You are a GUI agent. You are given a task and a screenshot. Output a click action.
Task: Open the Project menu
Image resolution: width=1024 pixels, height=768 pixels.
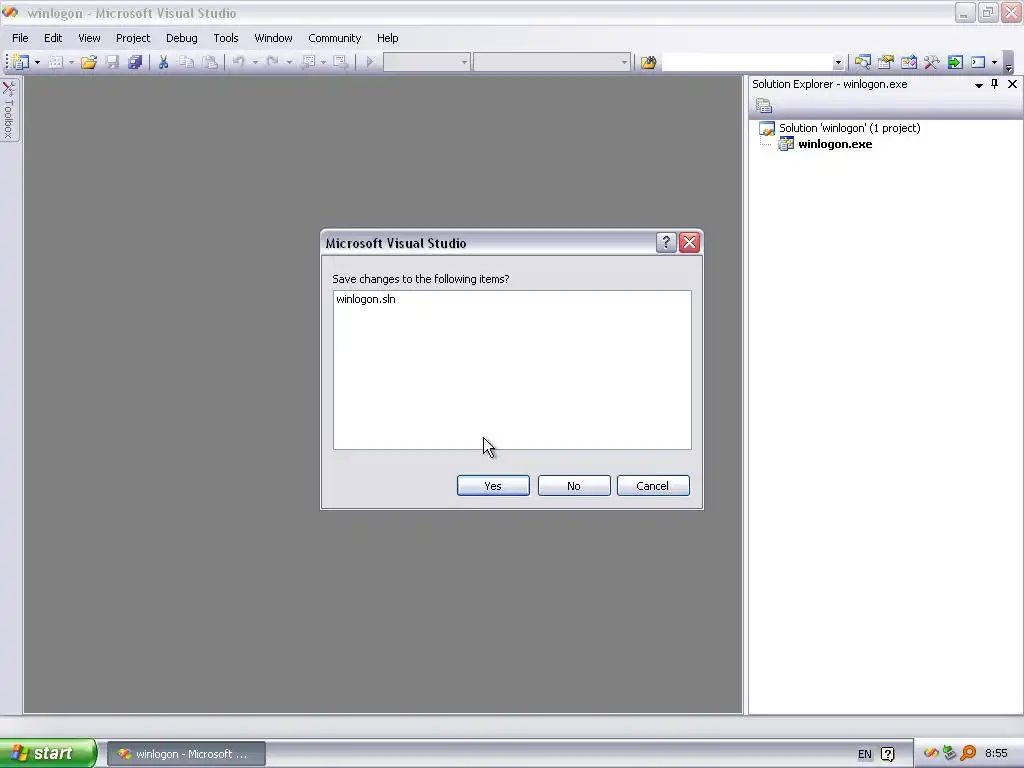pyautogui.click(x=133, y=38)
